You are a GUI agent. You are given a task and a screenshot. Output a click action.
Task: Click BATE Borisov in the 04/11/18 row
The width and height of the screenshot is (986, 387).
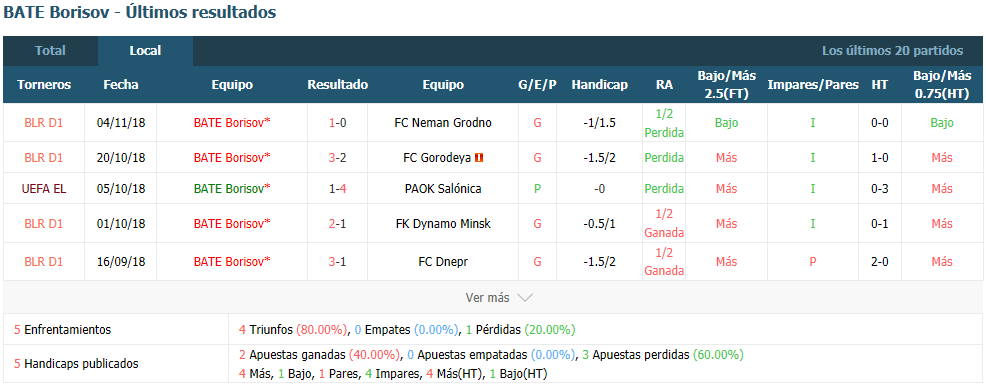(x=232, y=123)
